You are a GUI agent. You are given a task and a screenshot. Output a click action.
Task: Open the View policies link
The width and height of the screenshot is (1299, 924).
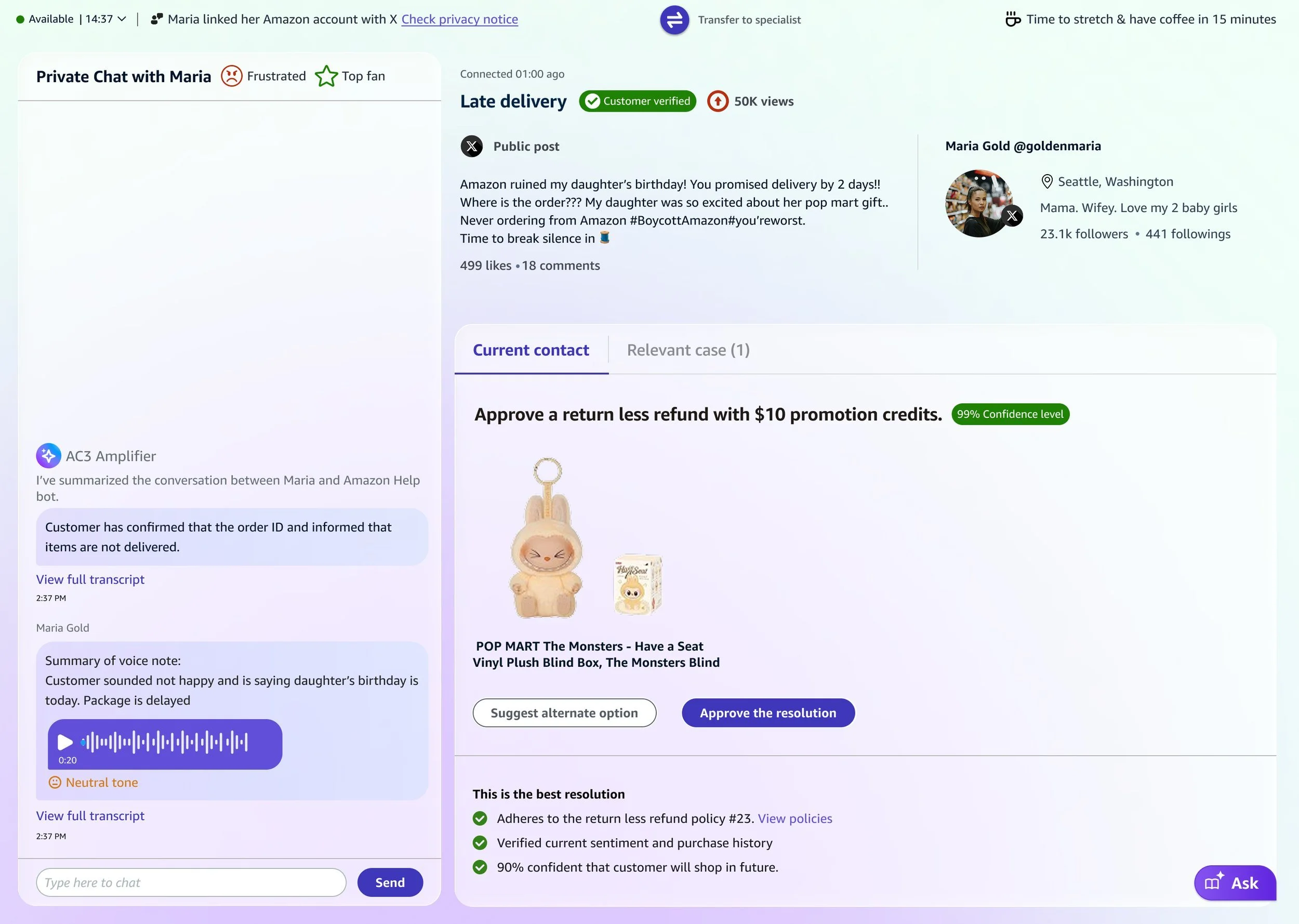coord(794,818)
